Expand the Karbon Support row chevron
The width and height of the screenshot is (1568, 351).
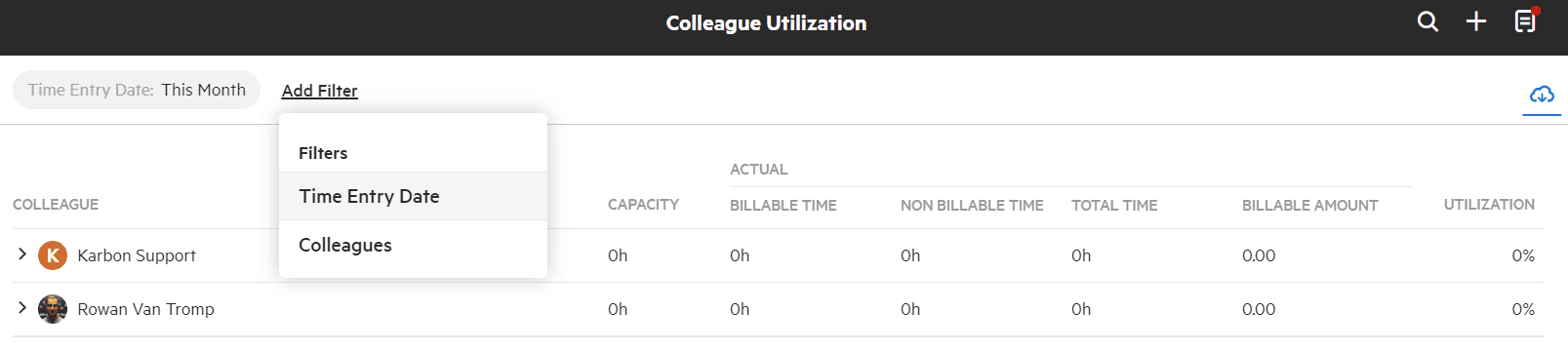[x=21, y=254]
